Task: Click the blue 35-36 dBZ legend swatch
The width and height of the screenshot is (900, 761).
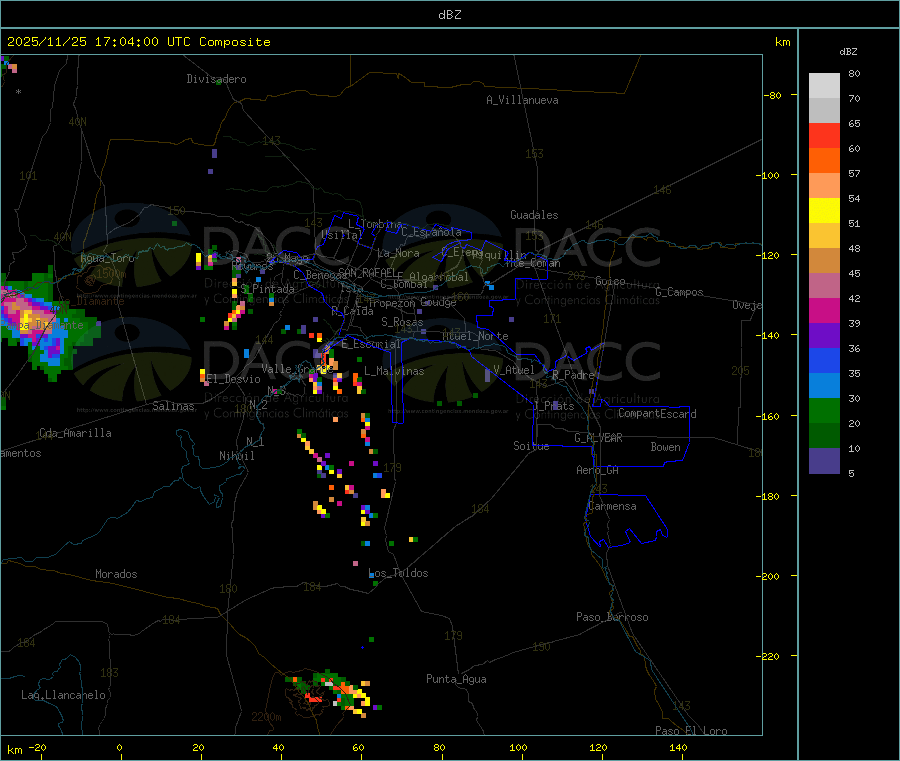Action: pyautogui.click(x=824, y=360)
